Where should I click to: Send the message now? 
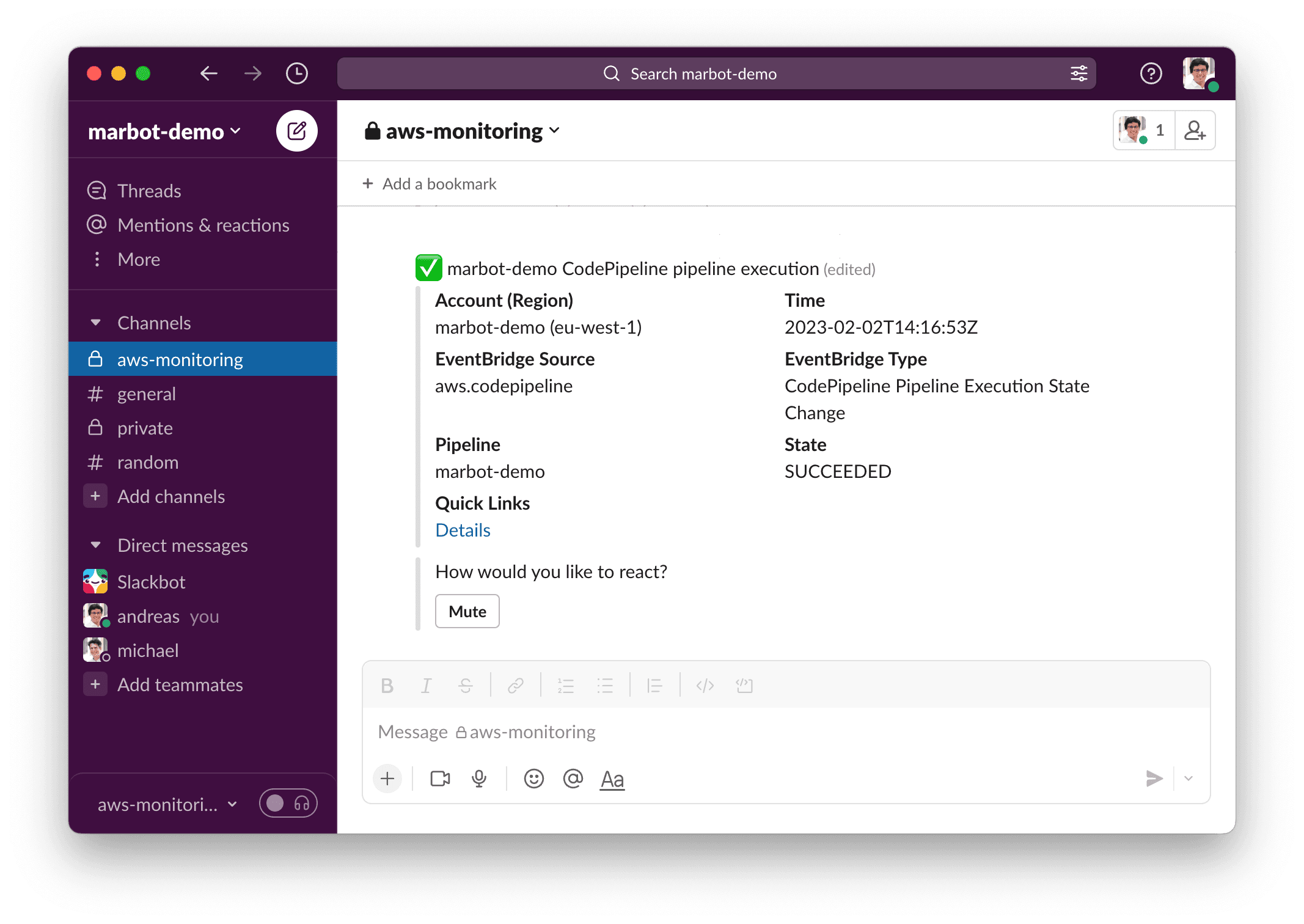1154,779
